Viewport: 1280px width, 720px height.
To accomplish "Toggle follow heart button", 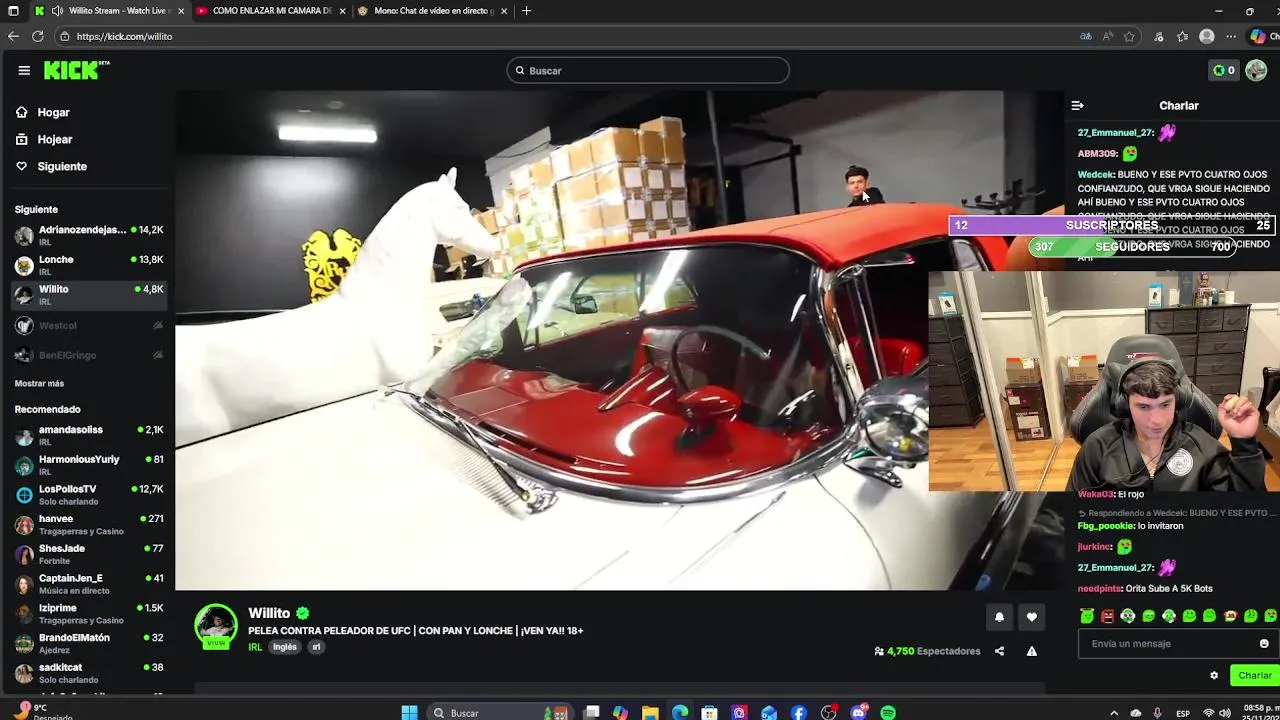I will pos(1031,617).
